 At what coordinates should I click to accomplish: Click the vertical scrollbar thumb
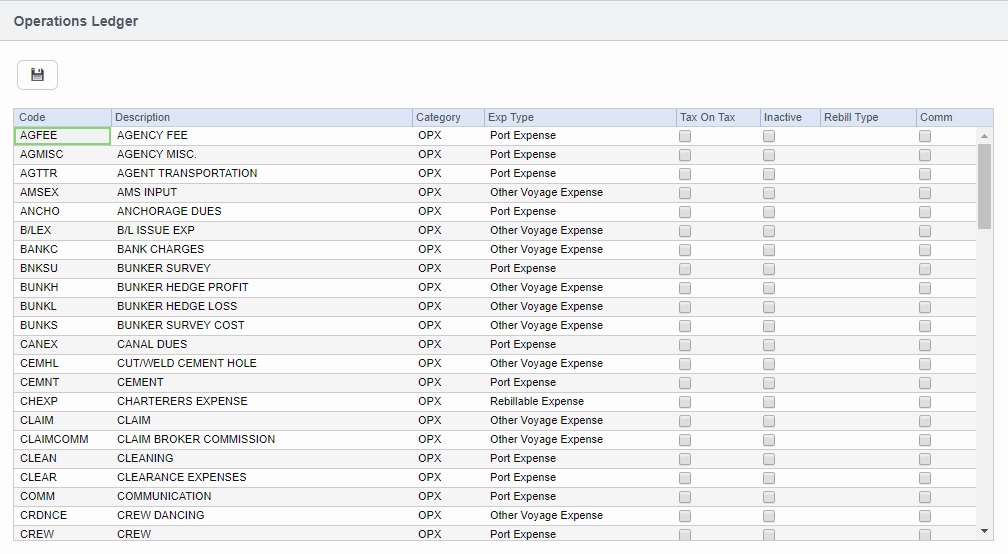click(x=984, y=186)
